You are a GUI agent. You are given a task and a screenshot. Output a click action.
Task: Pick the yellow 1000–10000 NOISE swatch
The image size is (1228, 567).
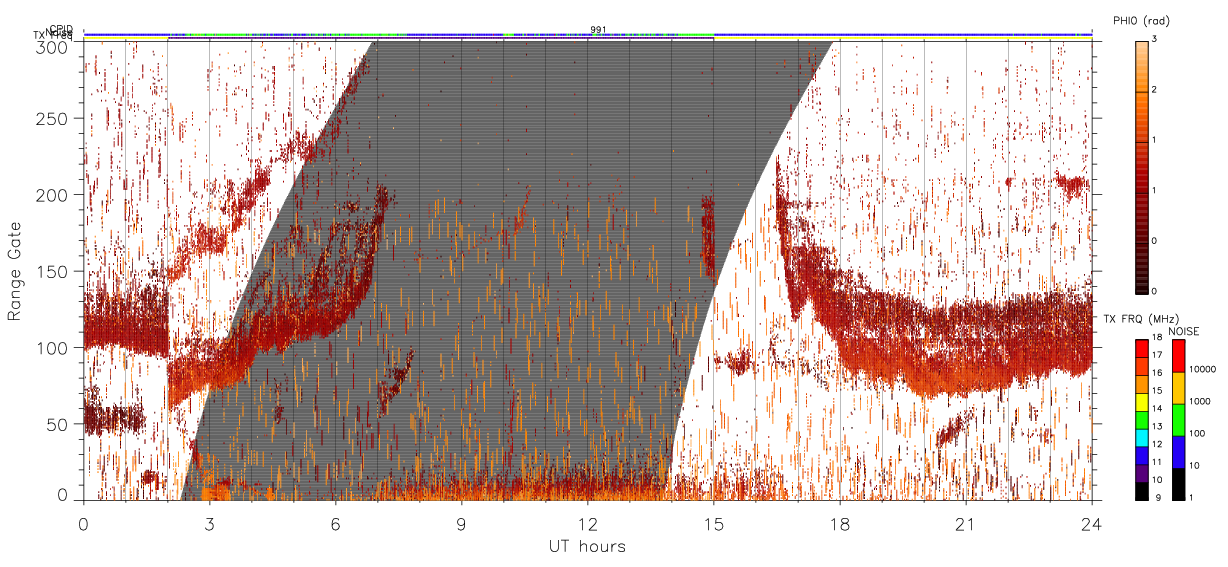pyautogui.click(x=1178, y=388)
